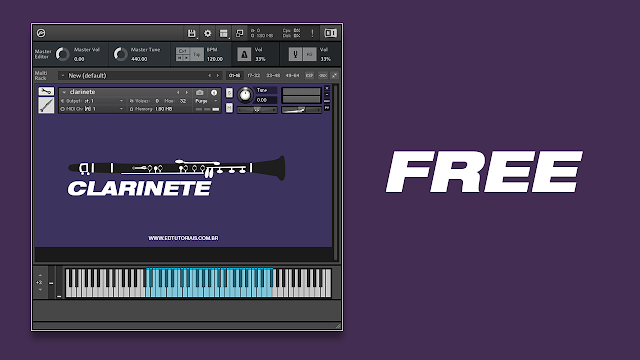Screen dimensions: 640x360
Task: Expand the clarinete instrument name dropdown
Action: (64, 92)
